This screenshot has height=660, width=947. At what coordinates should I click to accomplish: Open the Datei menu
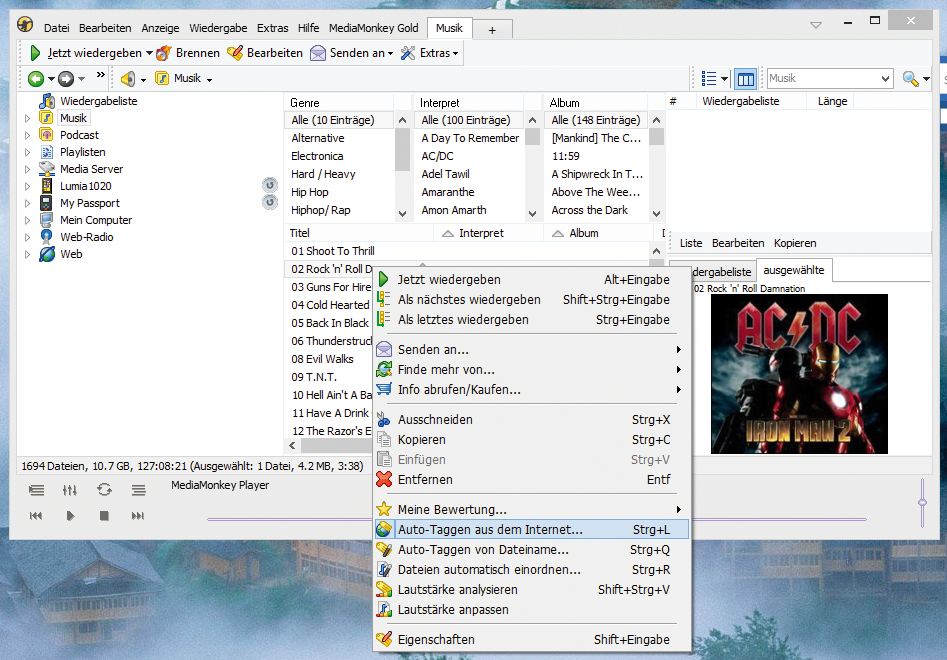point(56,28)
